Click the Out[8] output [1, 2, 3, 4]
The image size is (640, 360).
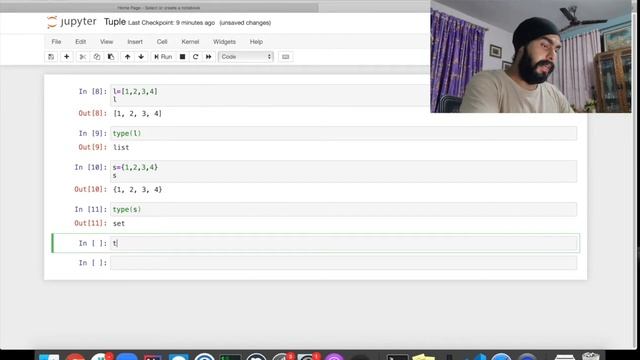point(138,113)
